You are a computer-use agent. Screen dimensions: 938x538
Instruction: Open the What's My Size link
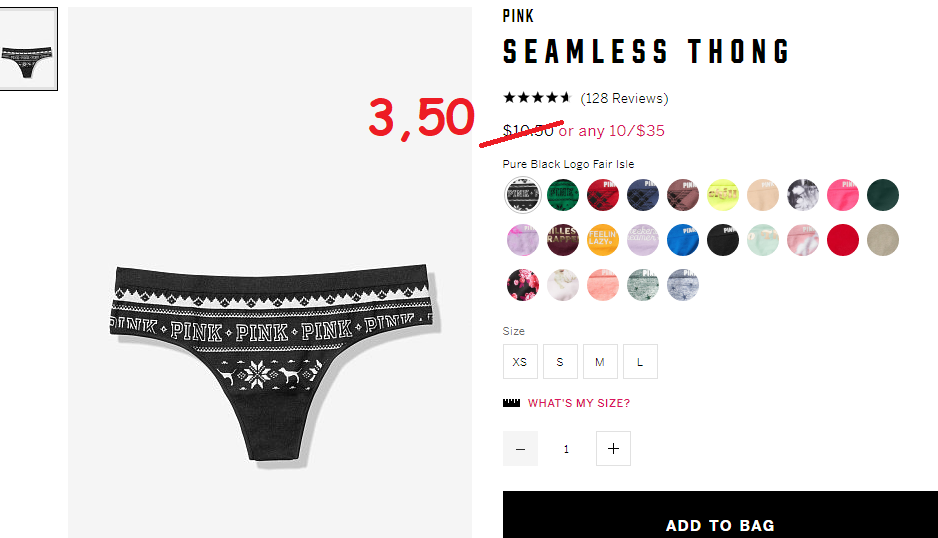578,403
